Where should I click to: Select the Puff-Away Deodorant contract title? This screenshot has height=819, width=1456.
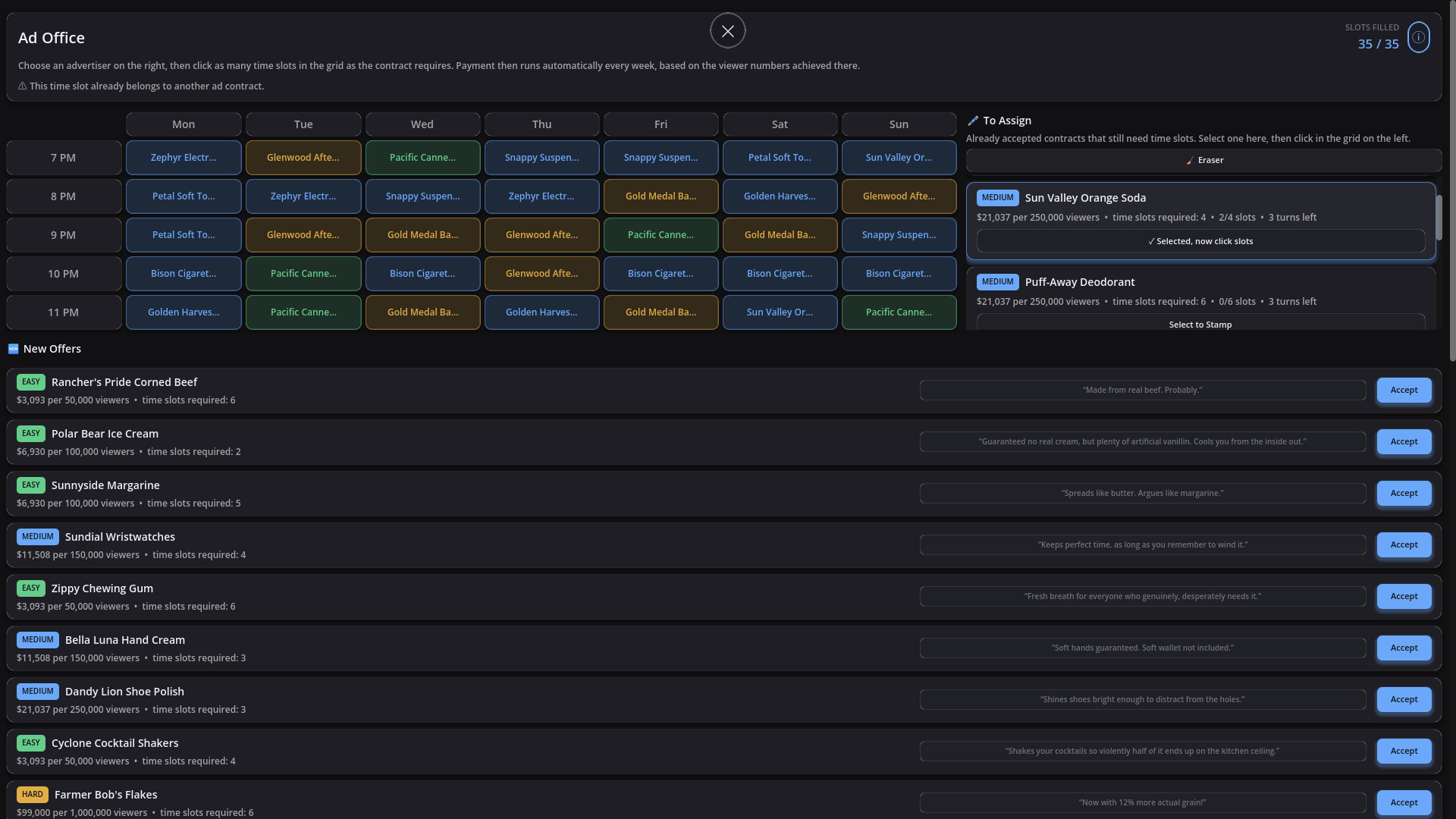(1080, 282)
